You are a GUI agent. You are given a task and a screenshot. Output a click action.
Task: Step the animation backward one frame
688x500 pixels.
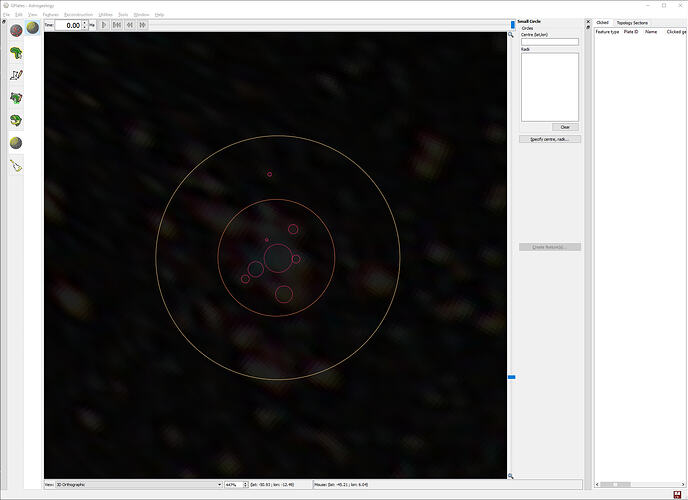pos(130,25)
